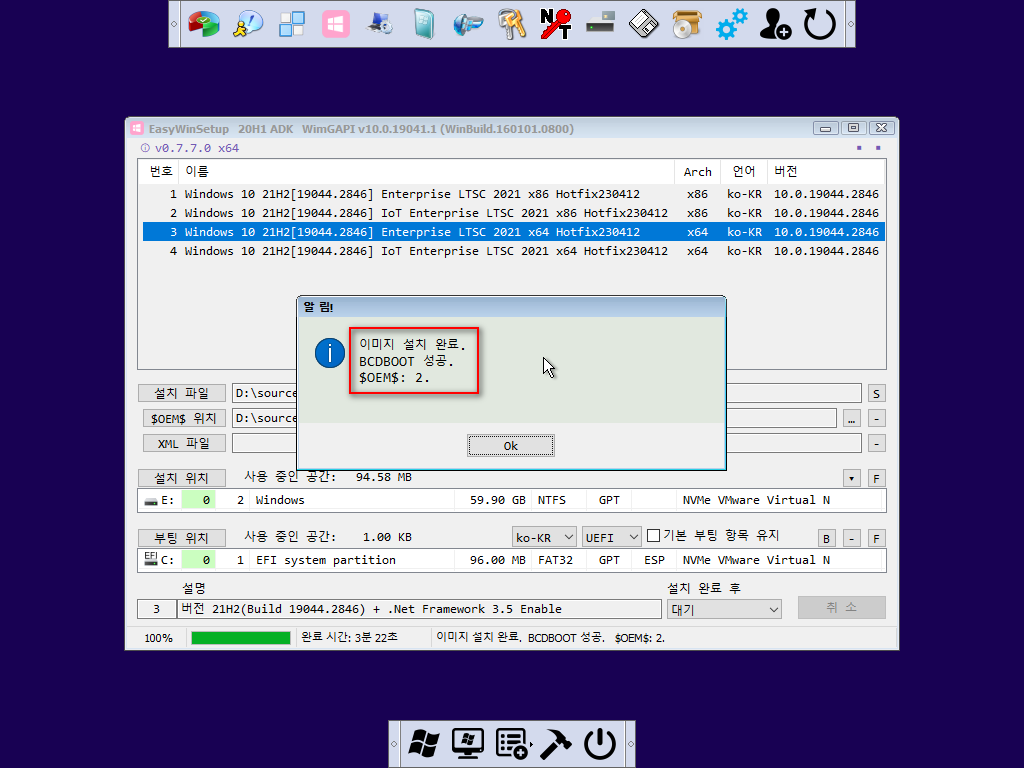Click the version info circle icon beside v0.7.7.0
The image size is (1024, 768).
[145, 148]
